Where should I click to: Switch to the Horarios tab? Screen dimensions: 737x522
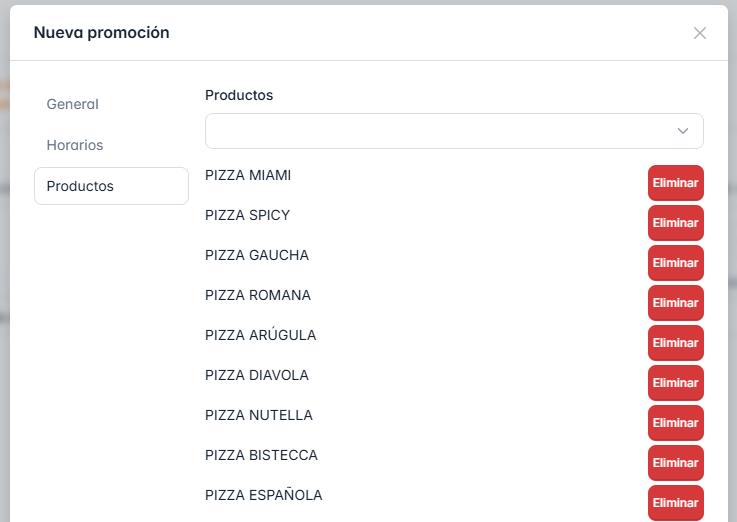[x=75, y=145]
